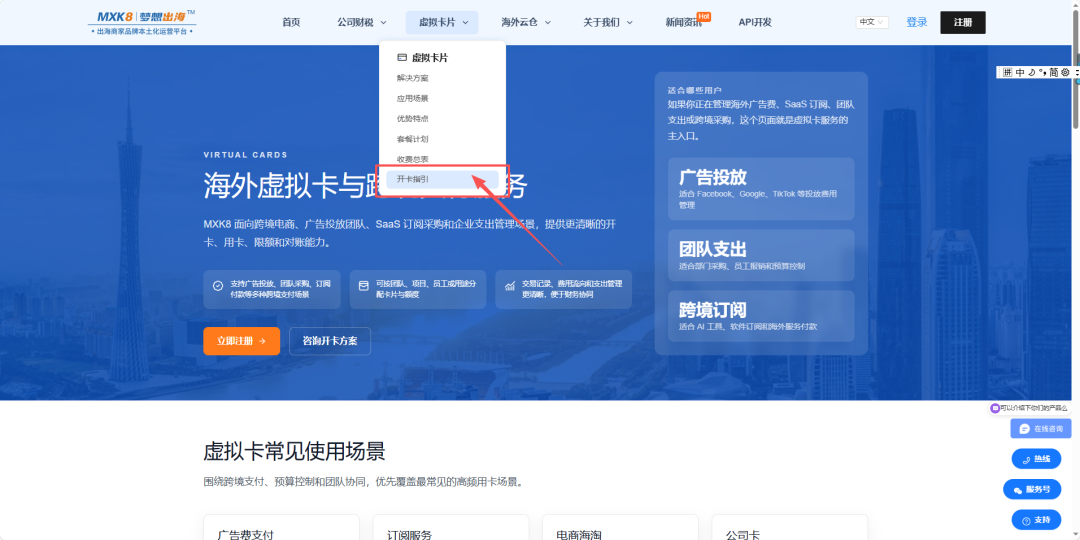Click the 订阅服务 scenario card
This screenshot has height=540, width=1080.
[450, 528]
